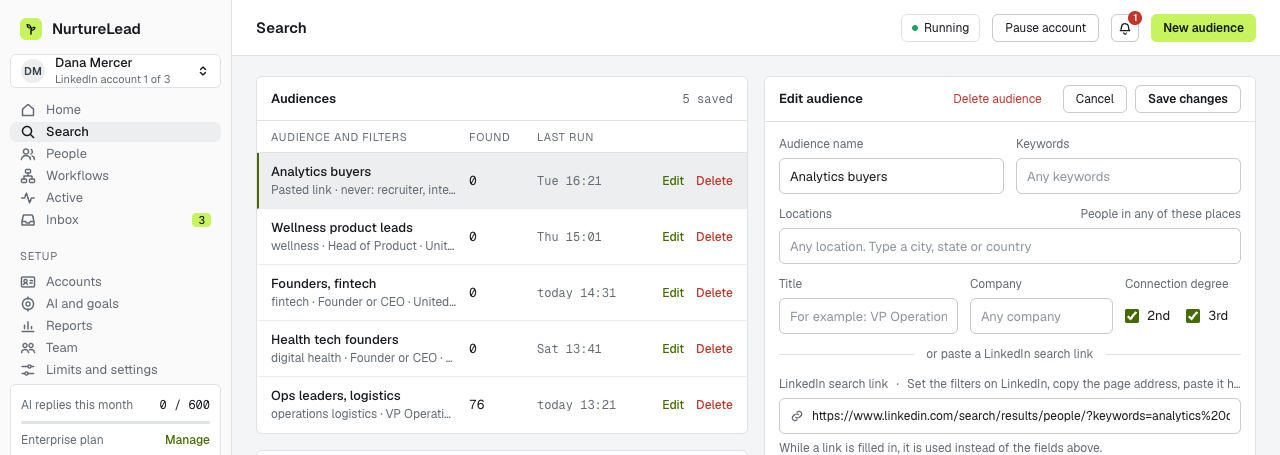Open Limits and settings
The width and height of the screenshot is (1280, 455).
115,370
